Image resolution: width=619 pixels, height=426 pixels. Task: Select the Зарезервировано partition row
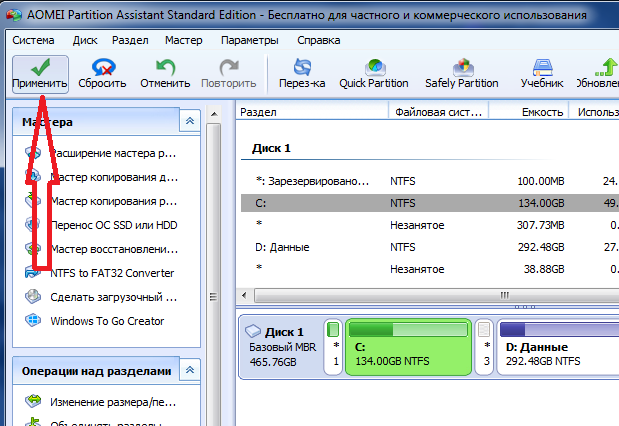point(430,181)
